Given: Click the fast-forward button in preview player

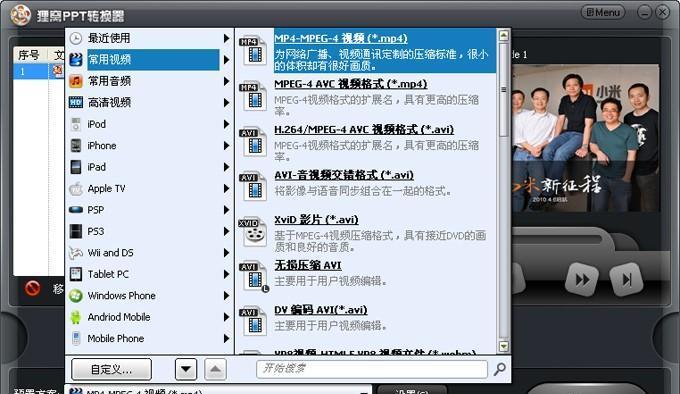Looking at the screenshot, I should [x=582, y=280].
